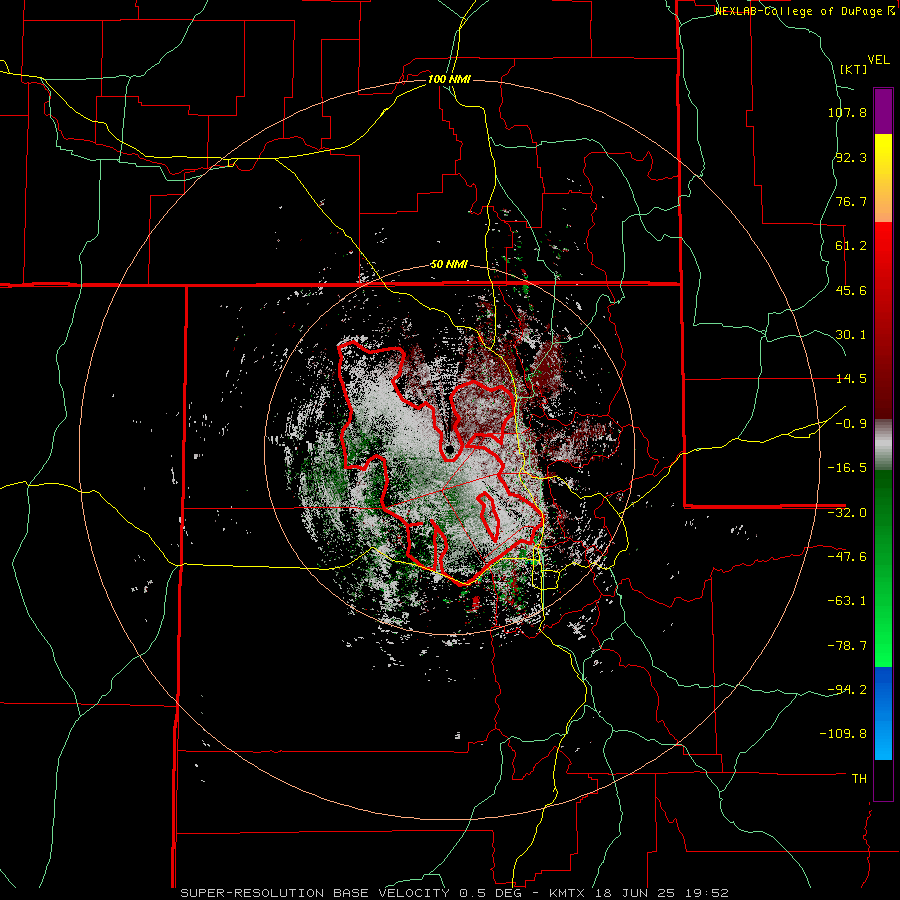Viewport: 900px width, 900px height.
Task: Click the -47.6 velocity scale value
Action: click(x=847, y=557)
